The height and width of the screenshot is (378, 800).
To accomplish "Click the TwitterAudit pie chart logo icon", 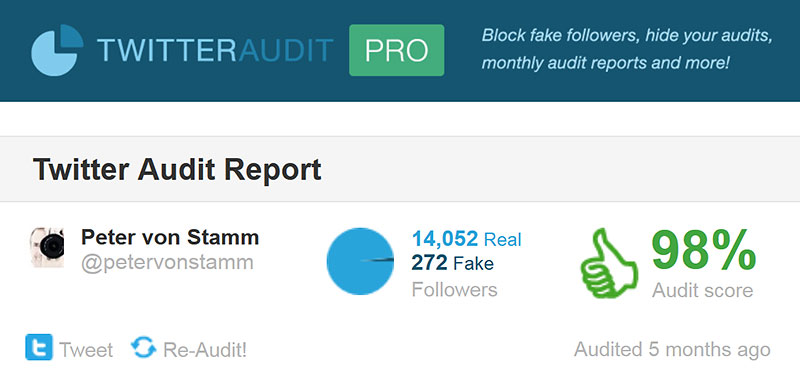I will (57, 50).
